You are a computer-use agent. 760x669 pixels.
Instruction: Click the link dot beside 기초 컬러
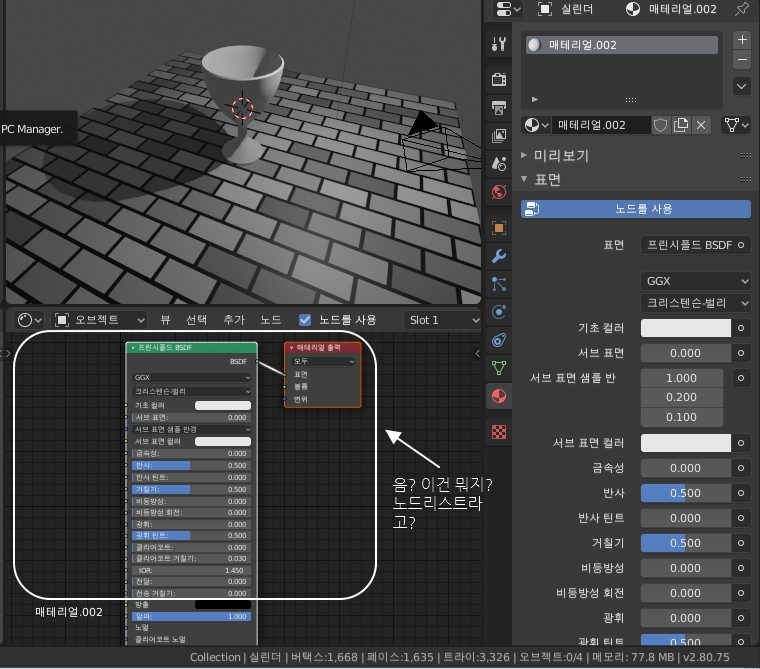[x=741, y=328]
